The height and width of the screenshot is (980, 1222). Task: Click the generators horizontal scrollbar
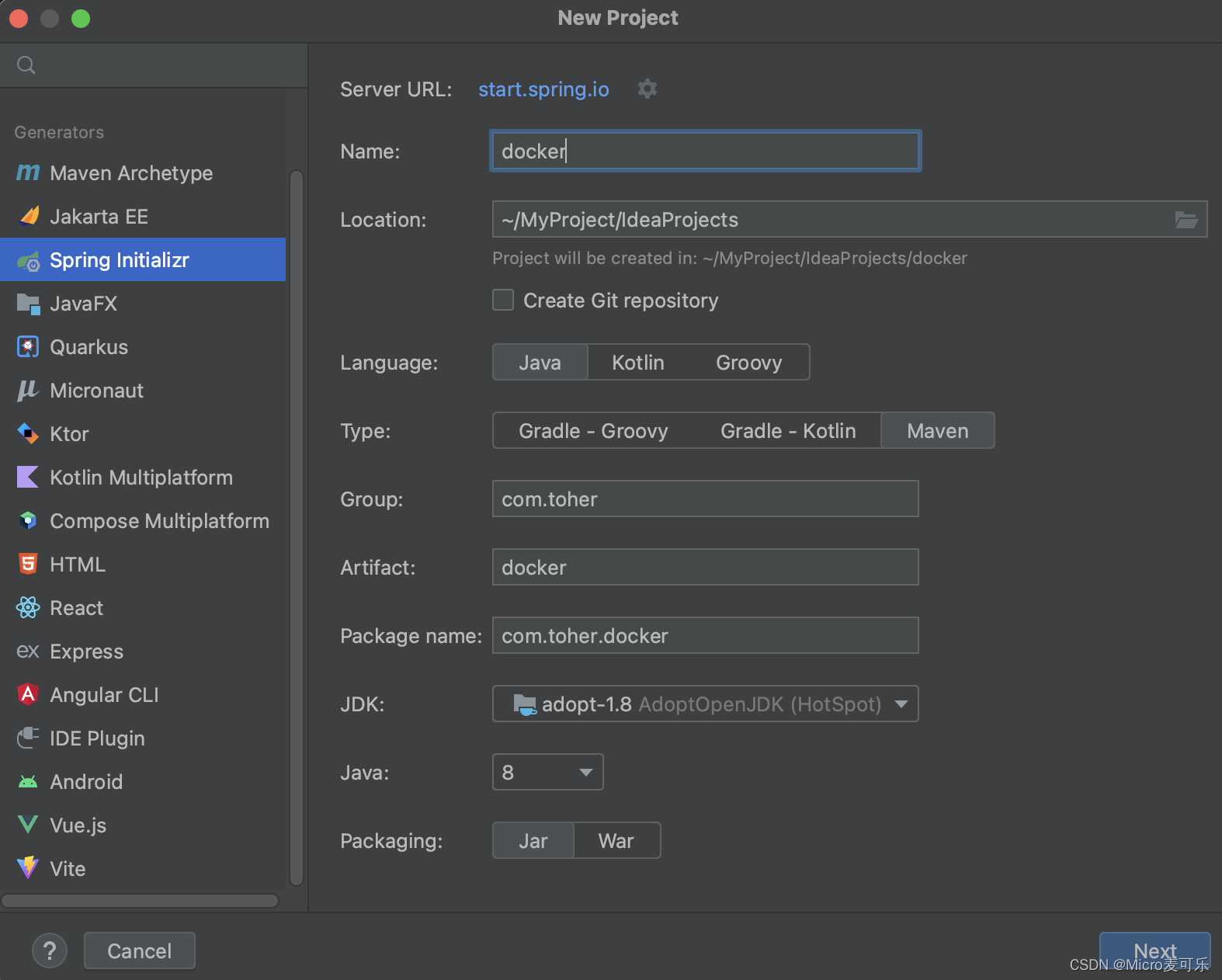click(x=140, y=901)
